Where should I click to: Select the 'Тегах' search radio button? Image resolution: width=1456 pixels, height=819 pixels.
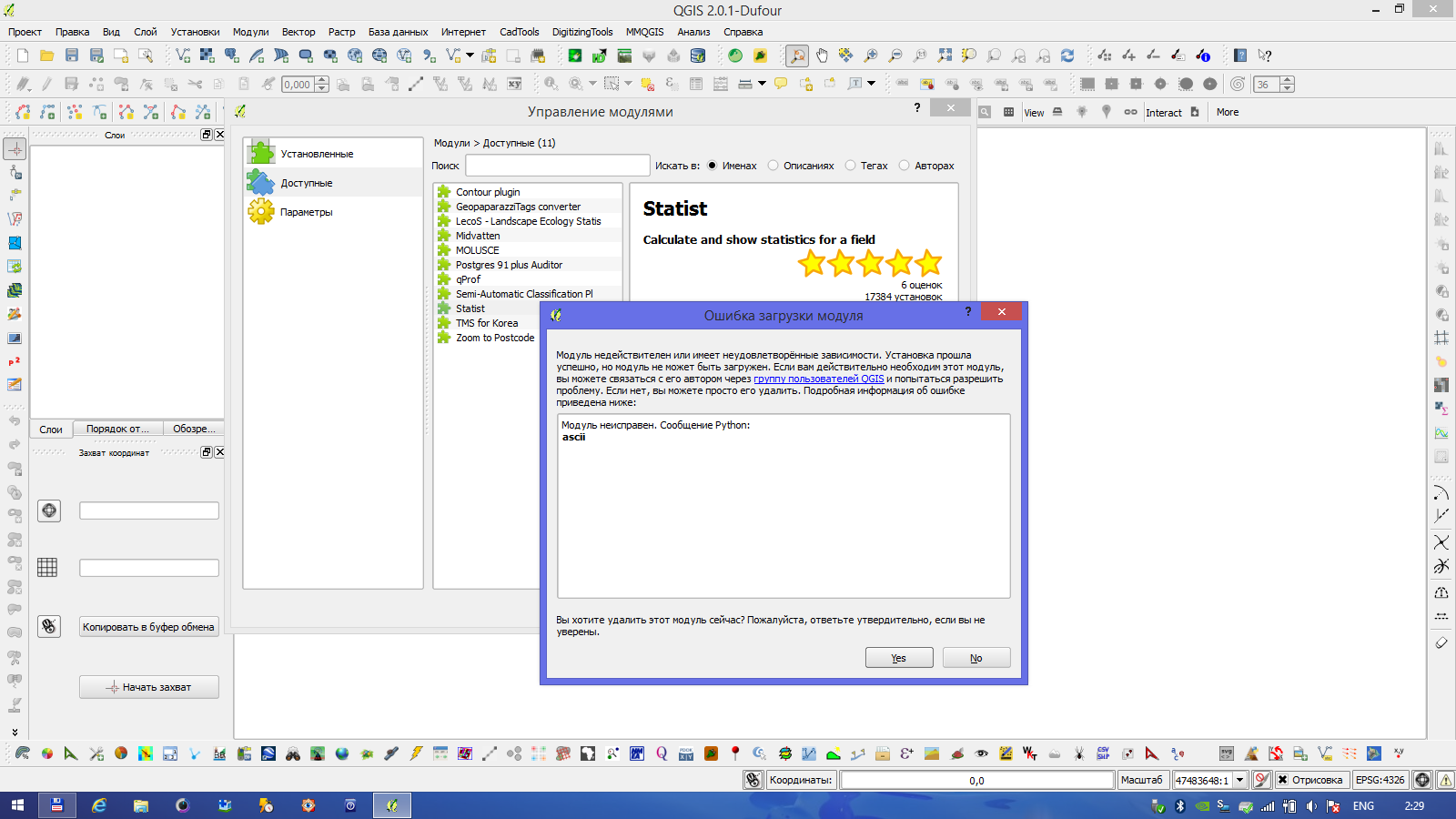pyautogui.click(x=850, y=166)
